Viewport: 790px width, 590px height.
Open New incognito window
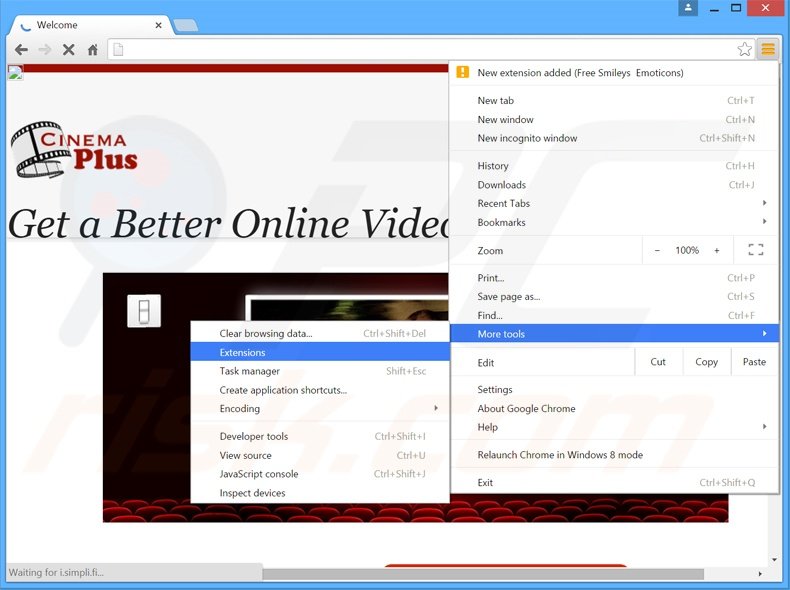tap(614, 138)
